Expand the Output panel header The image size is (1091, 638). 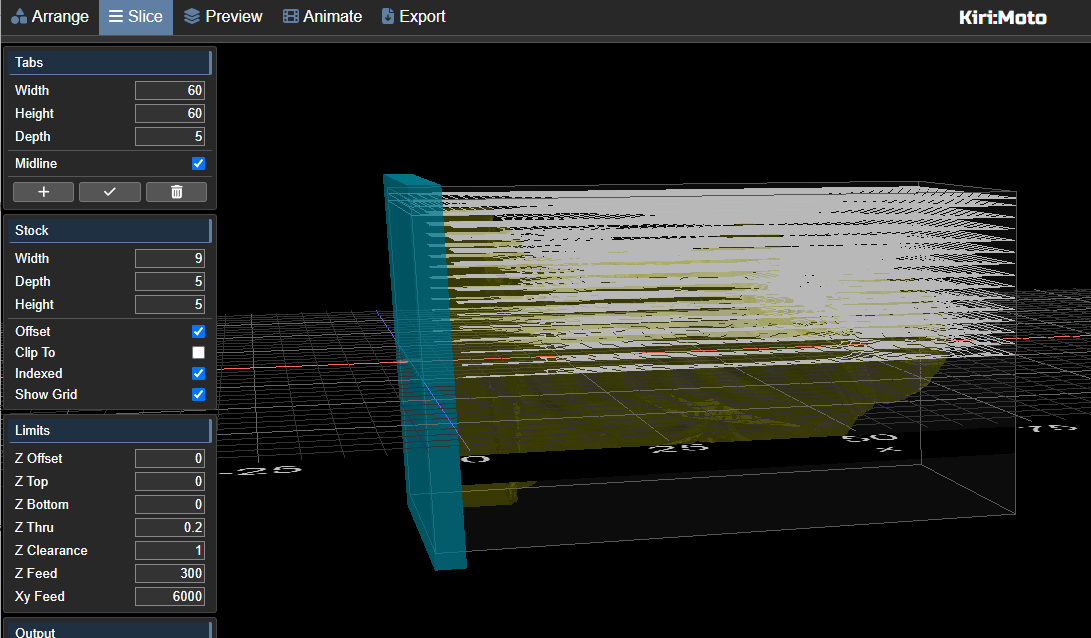pos(109,630)
